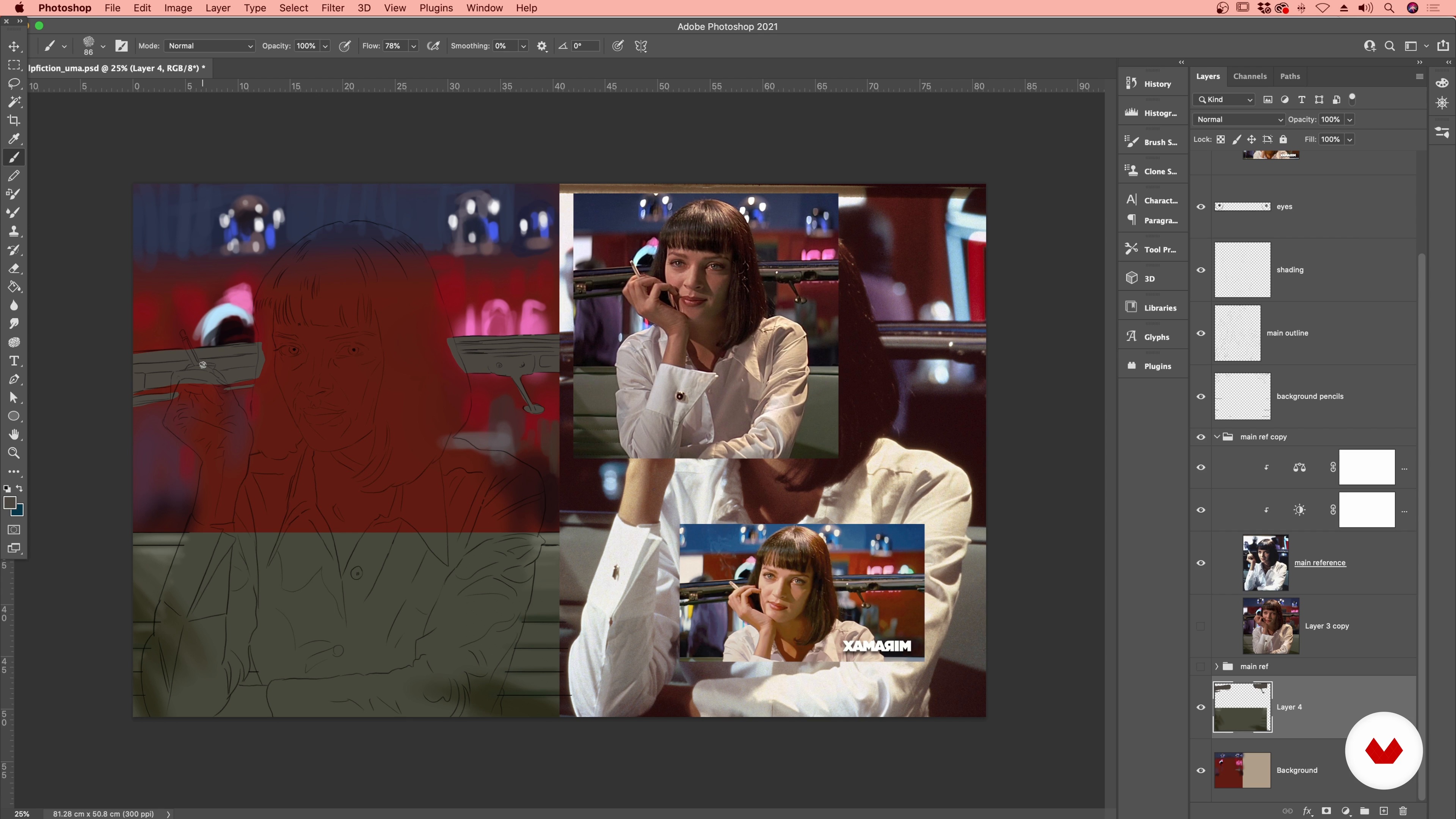Switch to the Paths tab
The height and width of the screenshot is (819, 1456).
pyautogui.click(x=1290, y=76)
